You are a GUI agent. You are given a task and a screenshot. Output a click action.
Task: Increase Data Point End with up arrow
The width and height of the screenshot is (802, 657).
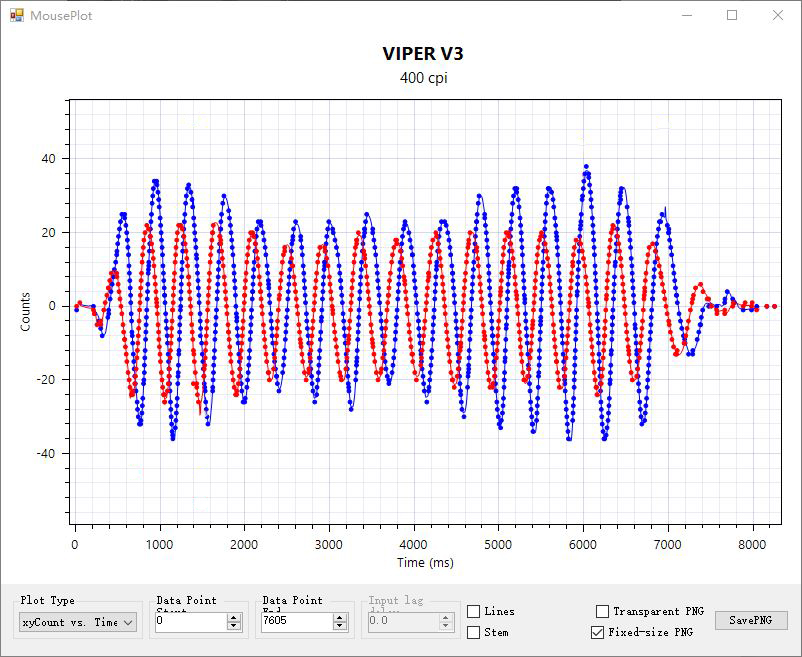[x=340, y=618]
